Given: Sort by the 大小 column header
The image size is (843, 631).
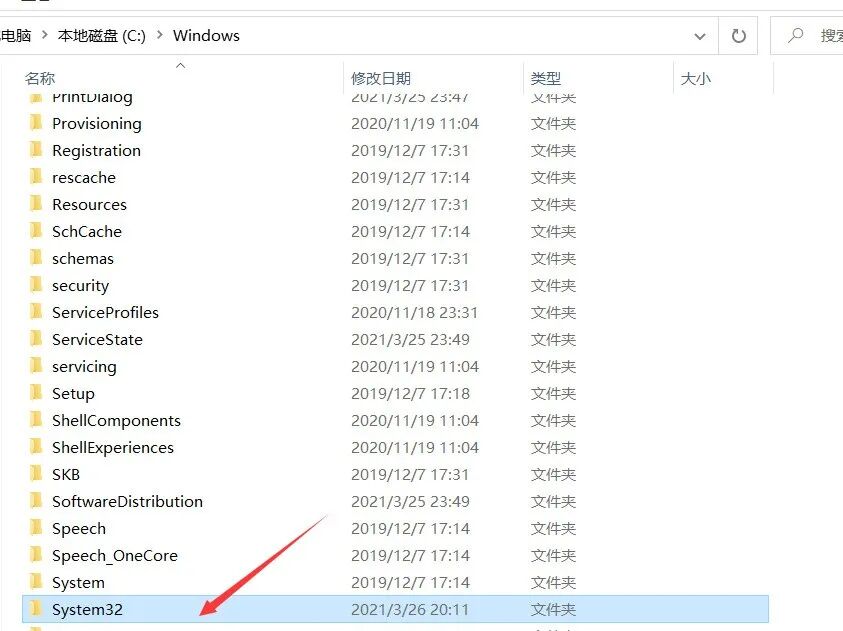Looking at the screenshot, I should point(695,78).
